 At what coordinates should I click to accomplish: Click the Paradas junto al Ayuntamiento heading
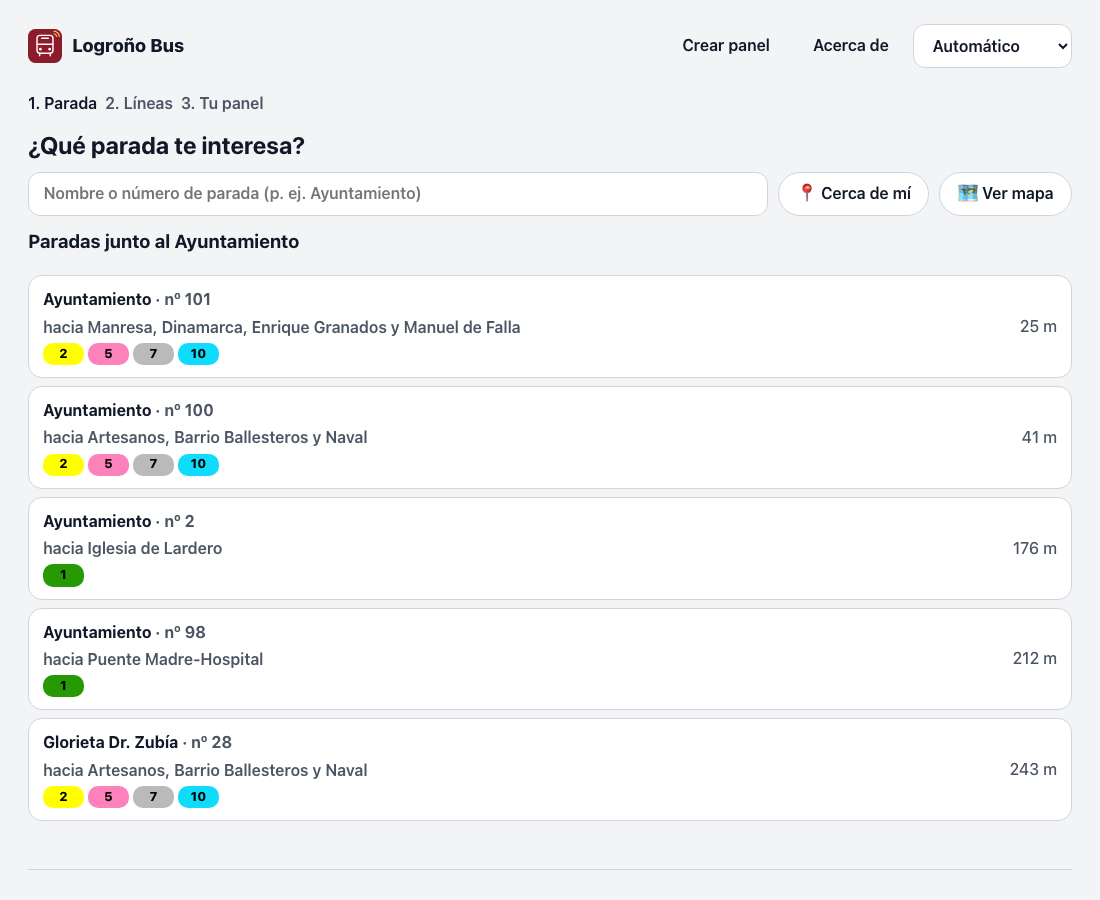coord(163,241)
